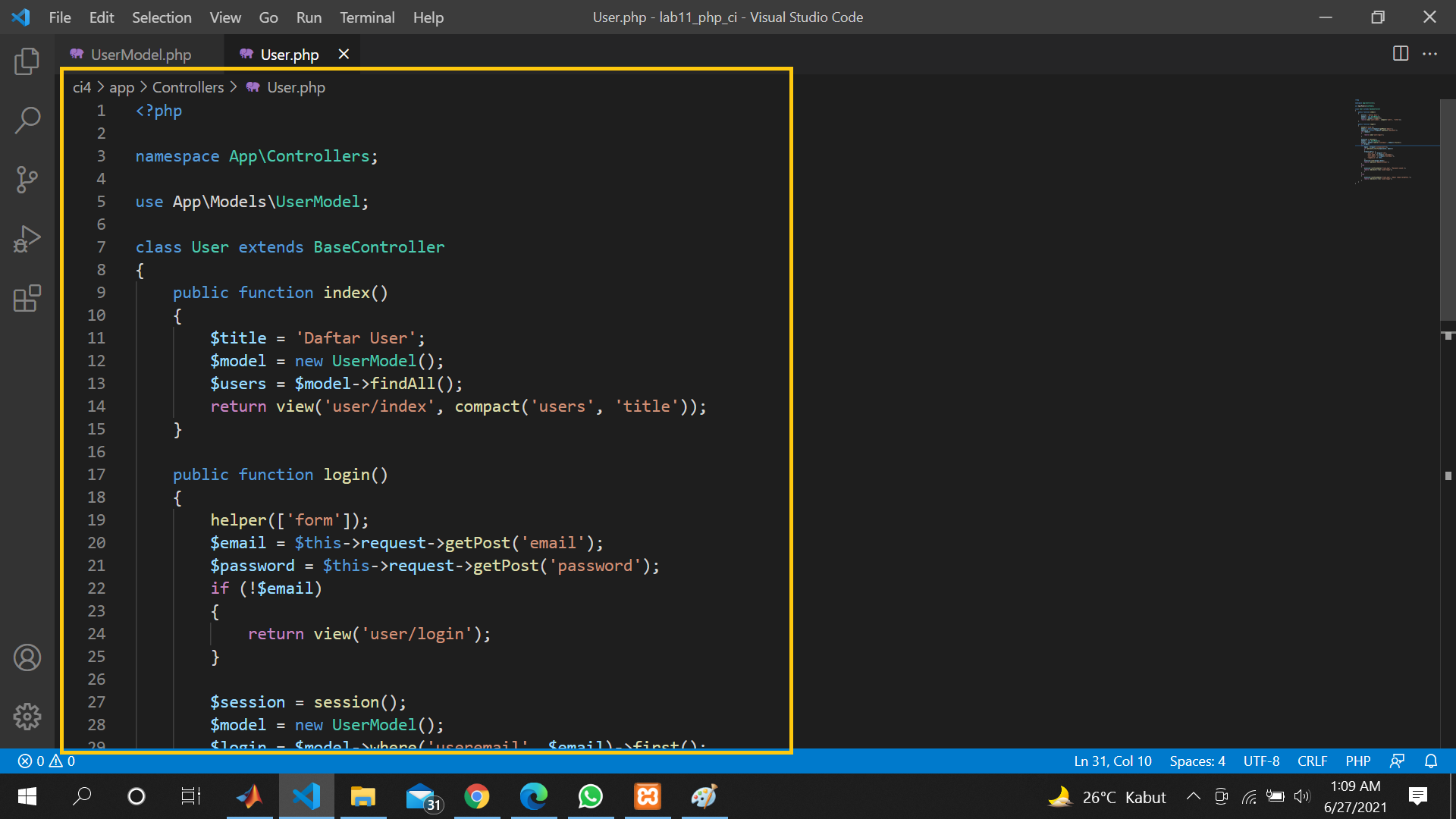Screen dimensions: 1456x819
Task: Open the Search view in activity bar
Action: pyautogui.click(x=27, y=120)
